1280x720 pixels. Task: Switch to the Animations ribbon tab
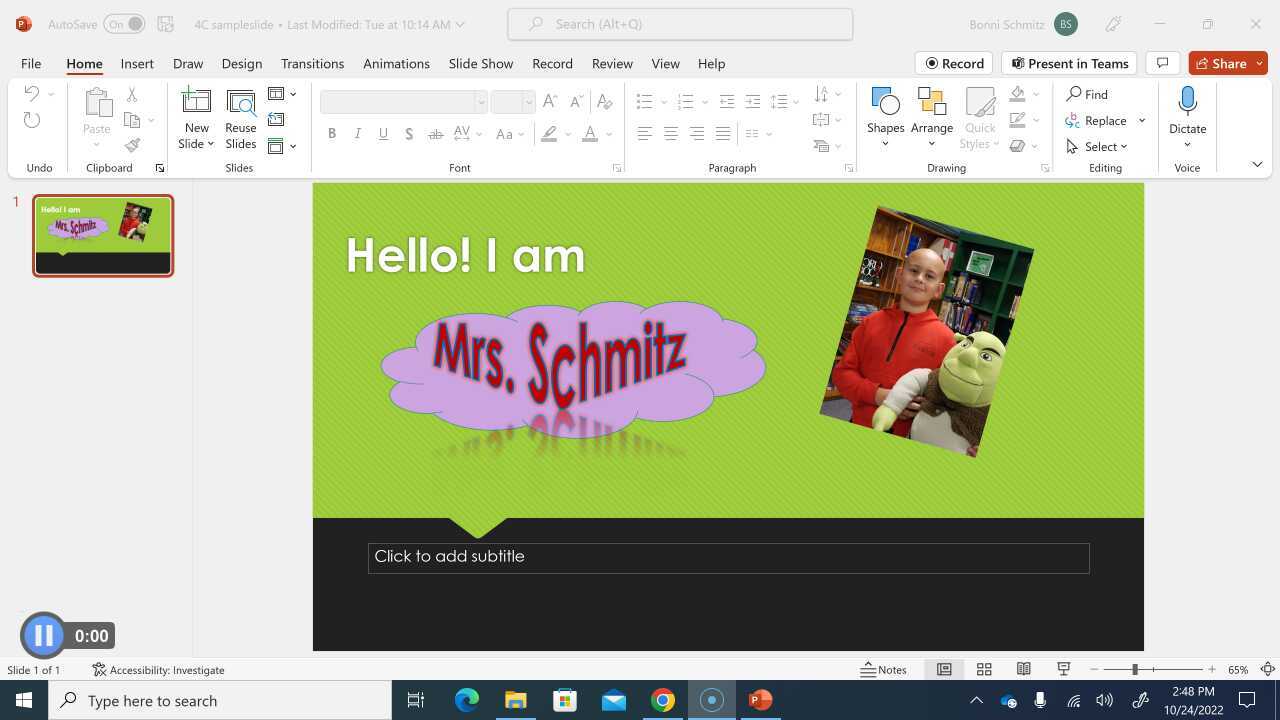click(396, 63)
